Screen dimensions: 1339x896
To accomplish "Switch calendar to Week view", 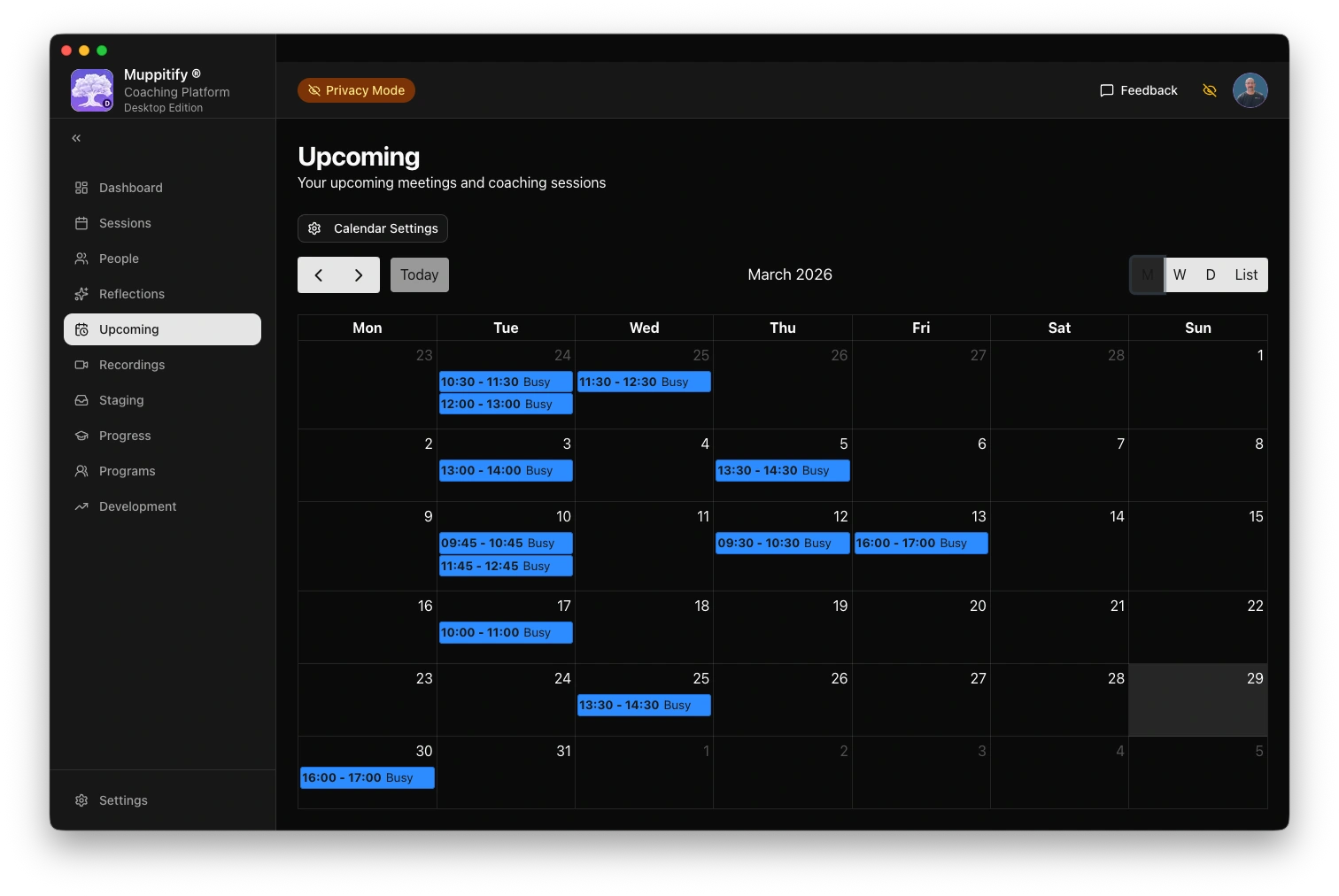I will (1180, 274).
